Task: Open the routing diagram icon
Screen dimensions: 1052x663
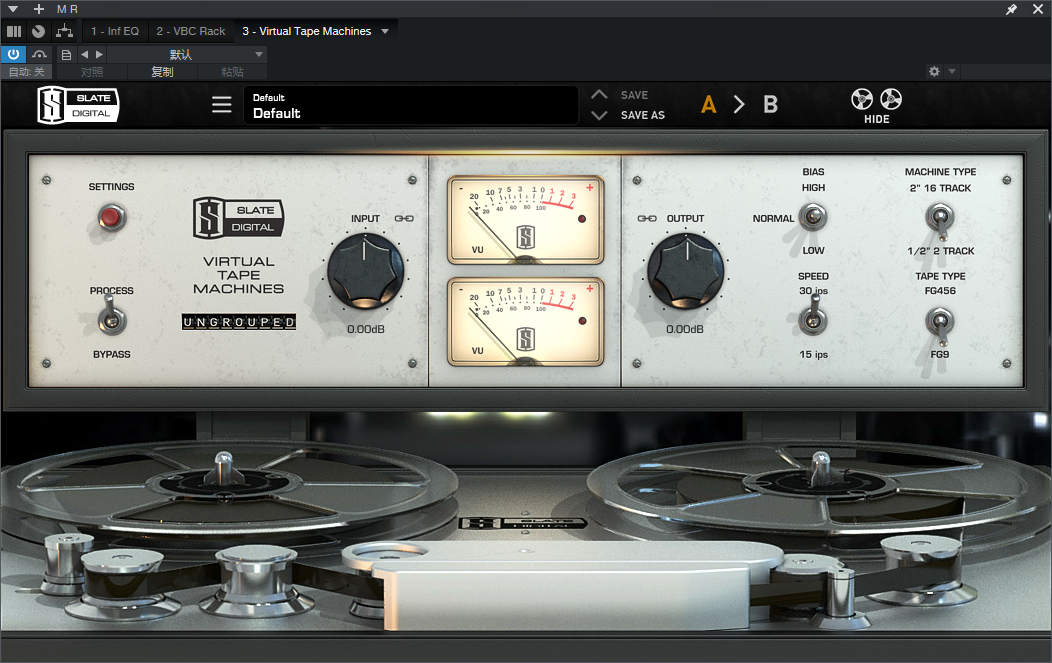Action: pos(64,31)
